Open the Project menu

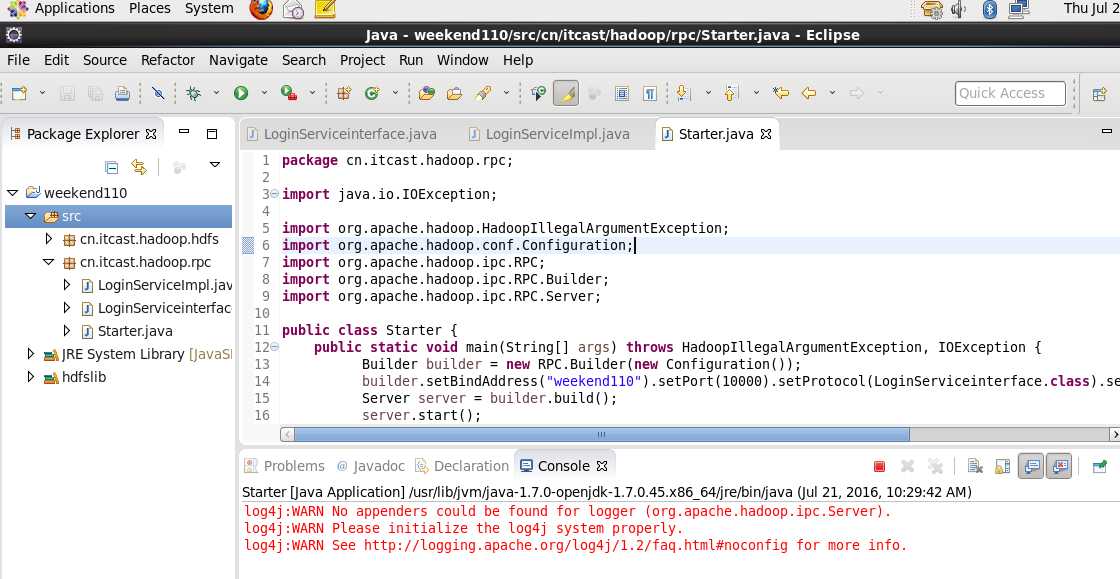(x=362, y=60)
